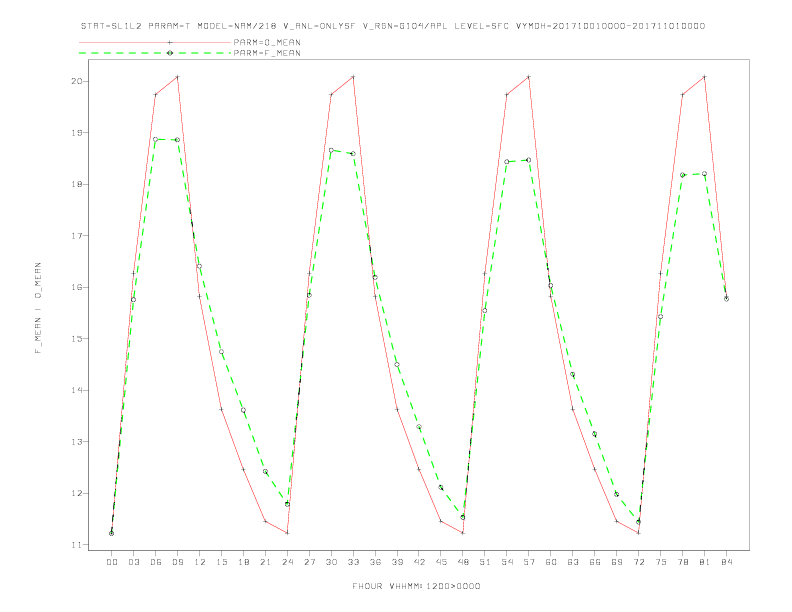The width and height of the screenshot is (792, 612).
Task: Click the green F_MEAN circle marker at hour 06
Action: click(156, 139)
